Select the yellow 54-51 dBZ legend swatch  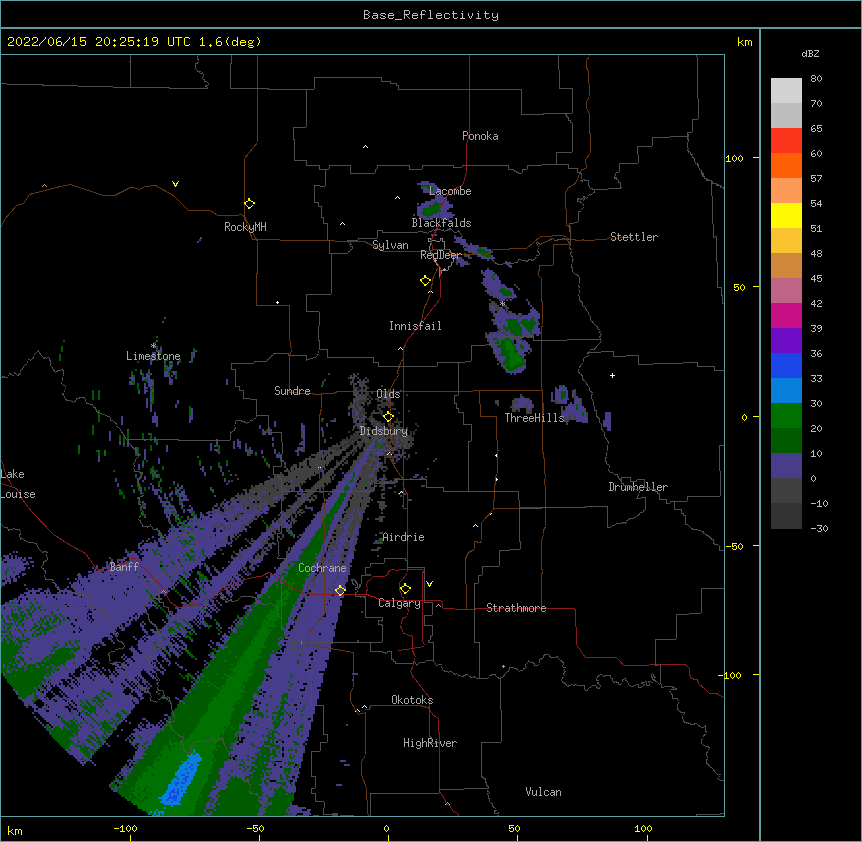786,215
